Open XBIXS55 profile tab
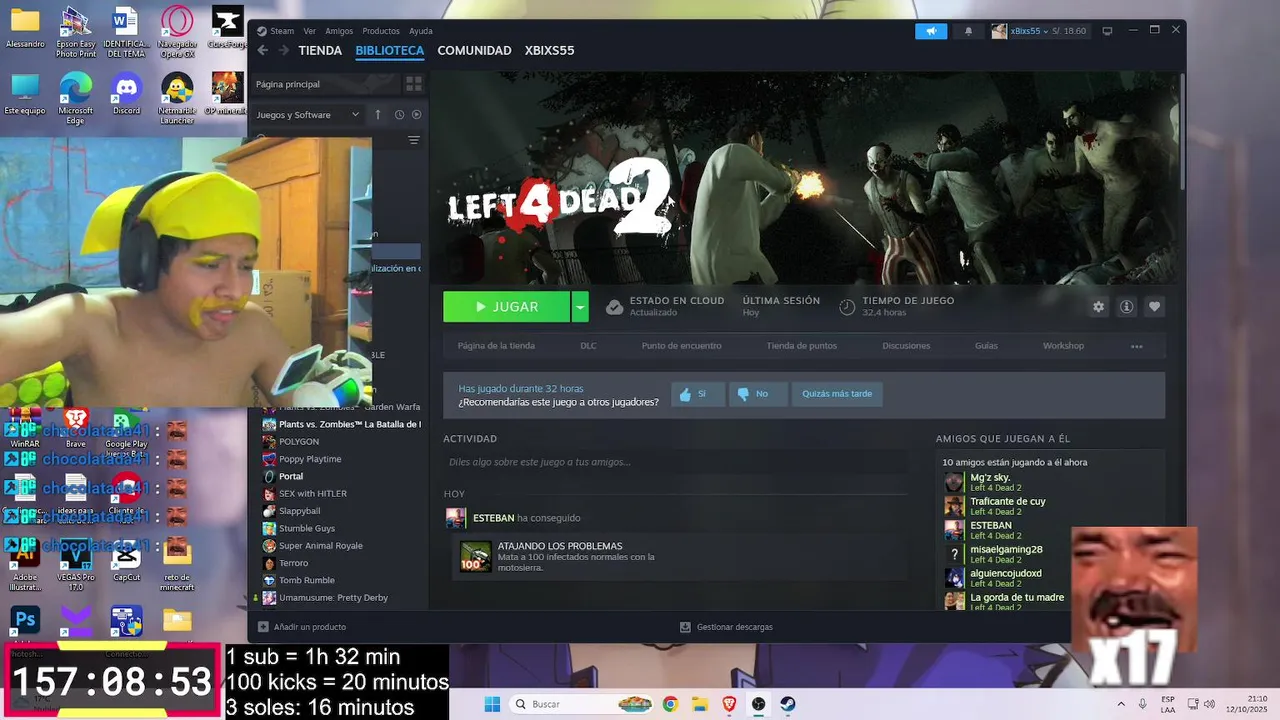The height and width of the screenshot is (720, 1280). (549, 50)
